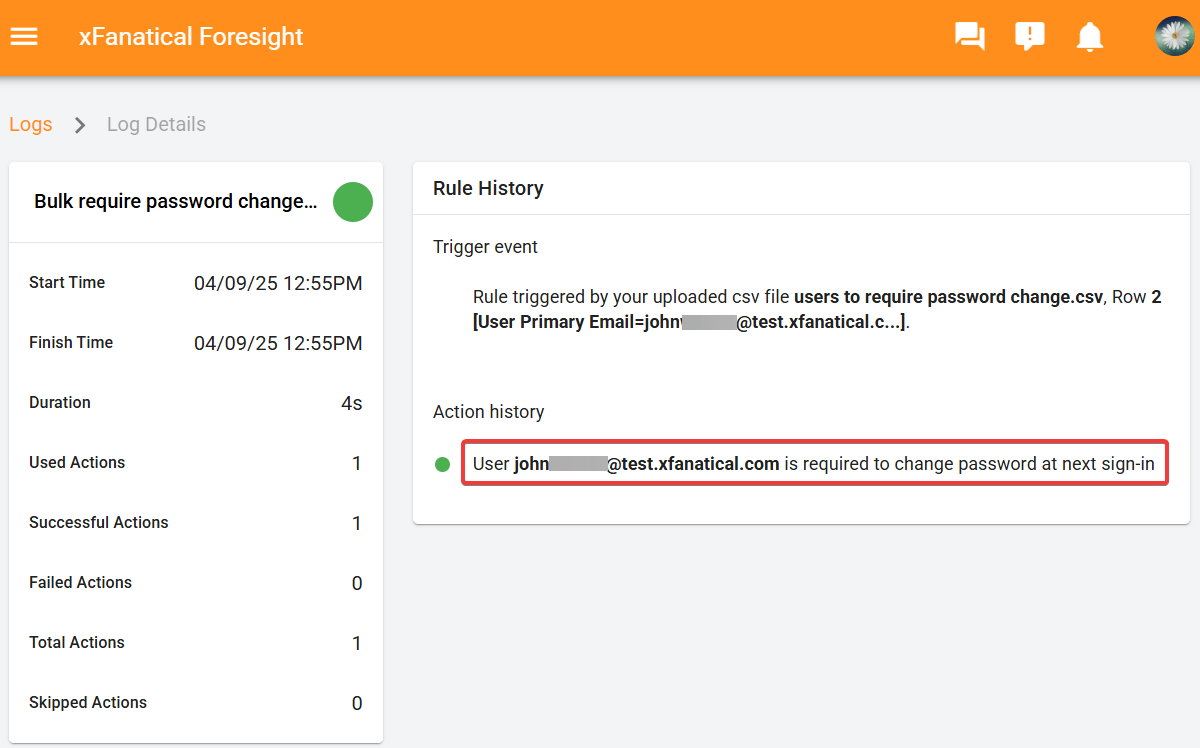Select the Used Actions label
This screenshot has height=748, width=1200.
(x=77, y=463)
